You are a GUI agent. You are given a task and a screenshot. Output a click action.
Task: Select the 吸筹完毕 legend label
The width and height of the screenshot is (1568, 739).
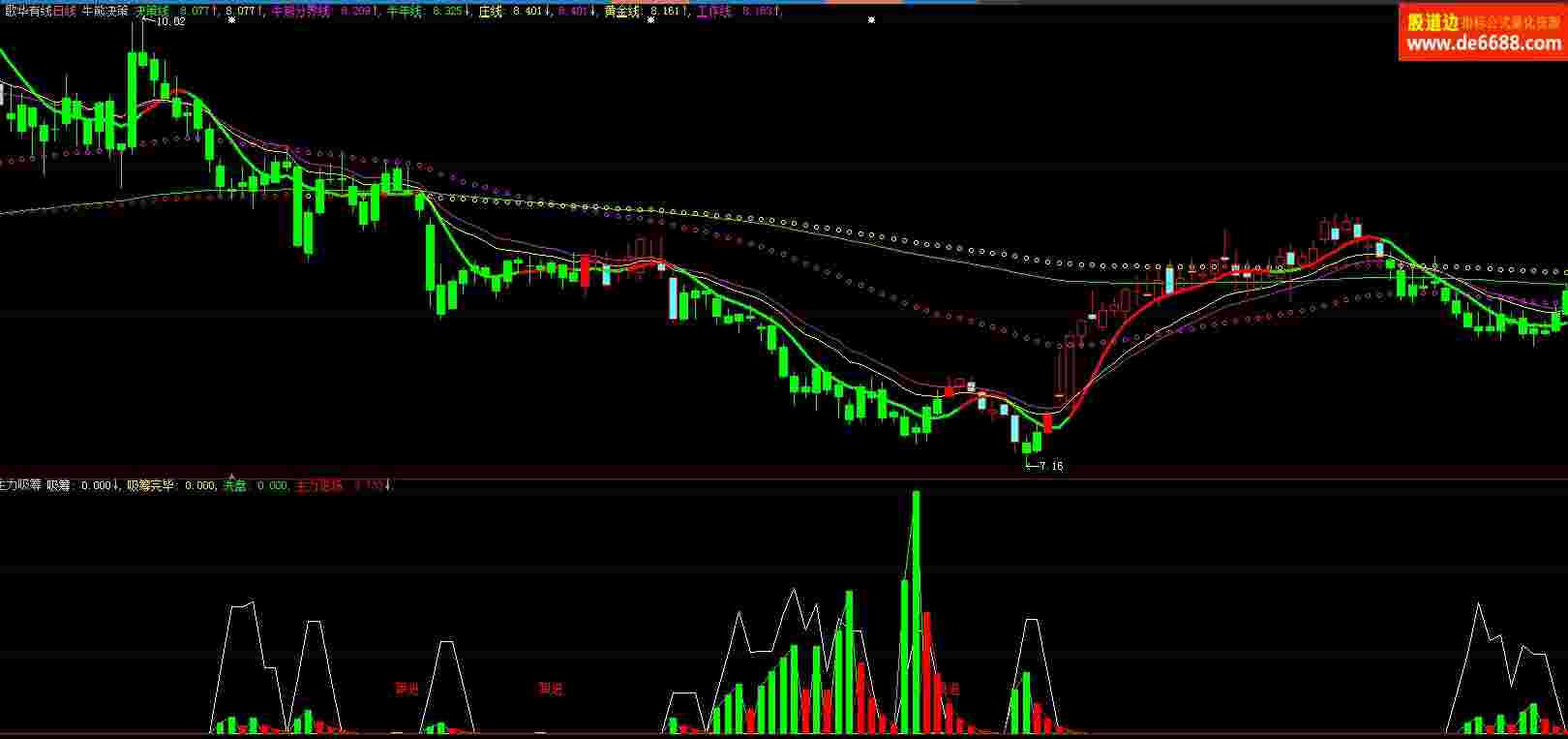[150, 485]
